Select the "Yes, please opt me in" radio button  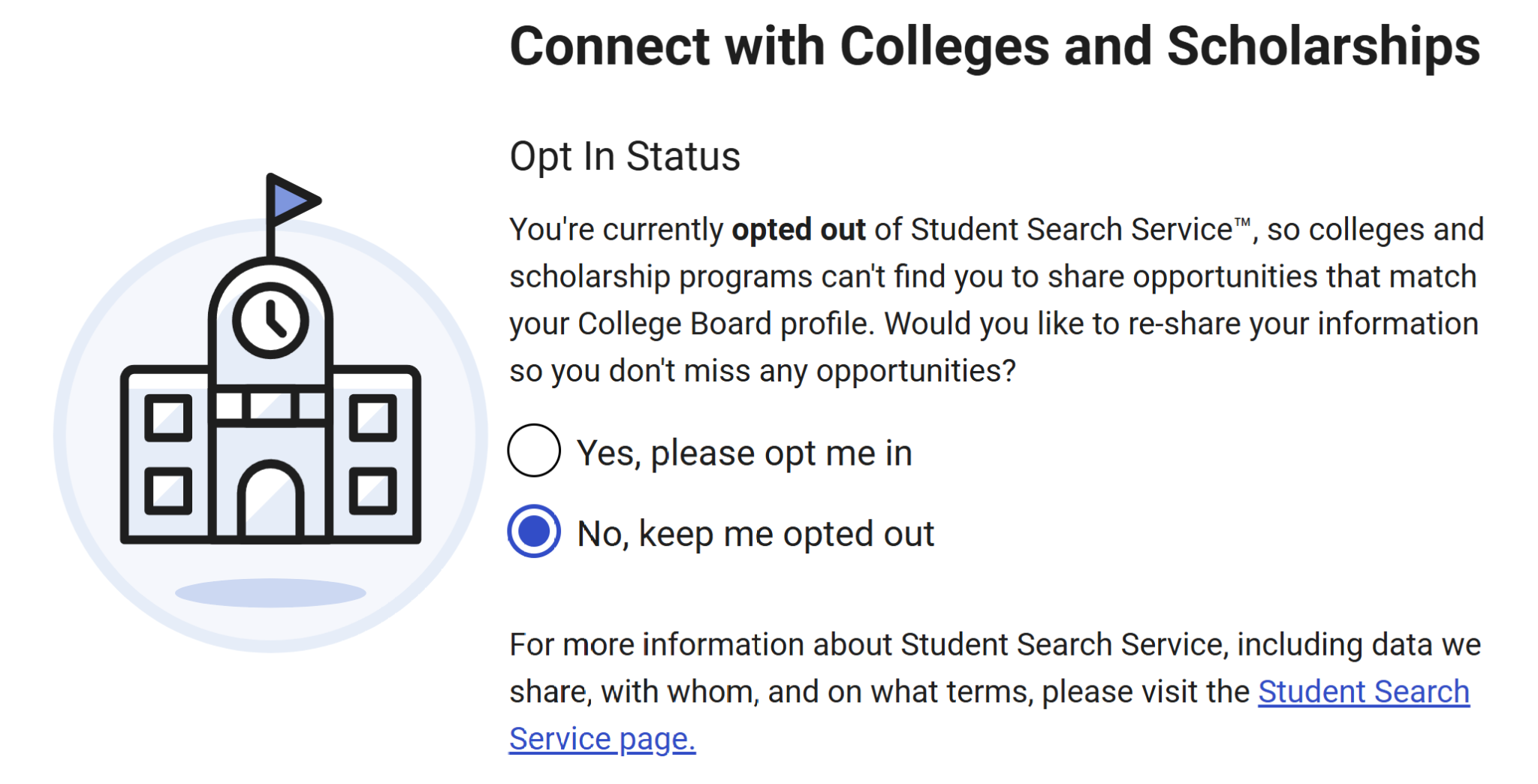pyautogui.click(x=534, y=451)
